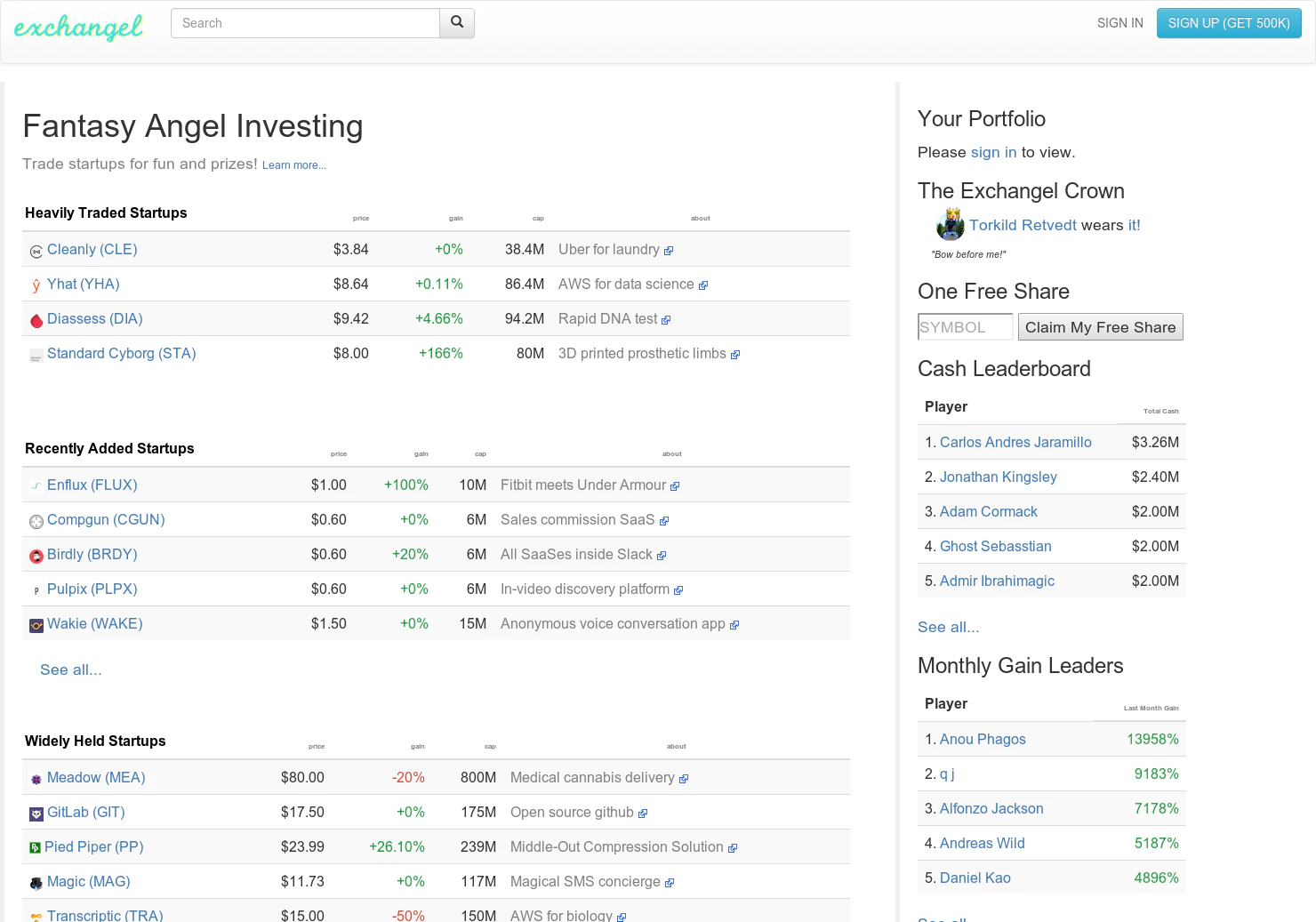Click the Cleanly startup logo icon
Screen dimensions: 1316x922
(x=36, y=252)
